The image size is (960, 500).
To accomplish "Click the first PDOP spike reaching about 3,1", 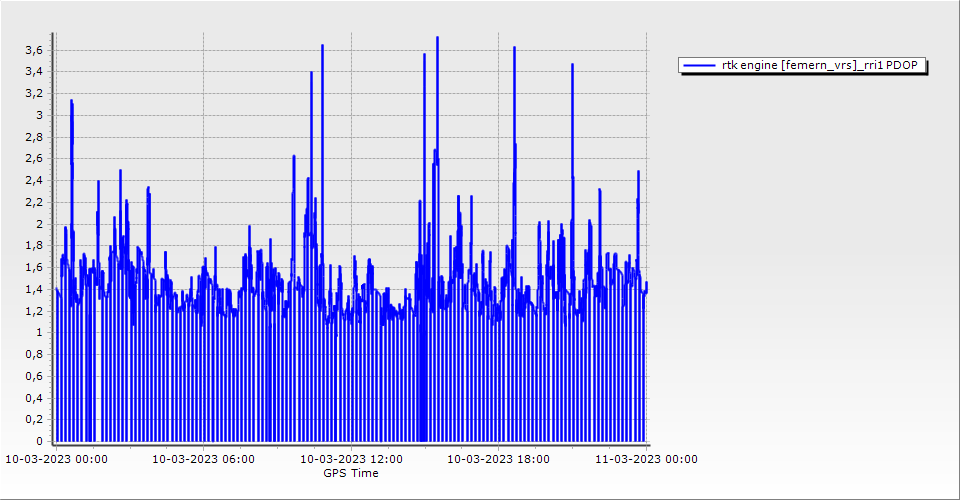I will [x=71, y=103].
